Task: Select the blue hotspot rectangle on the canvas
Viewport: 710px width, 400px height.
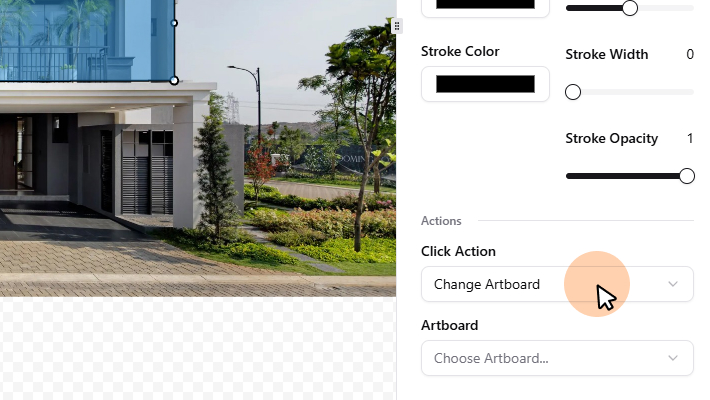Action: [x=87, y=40]
